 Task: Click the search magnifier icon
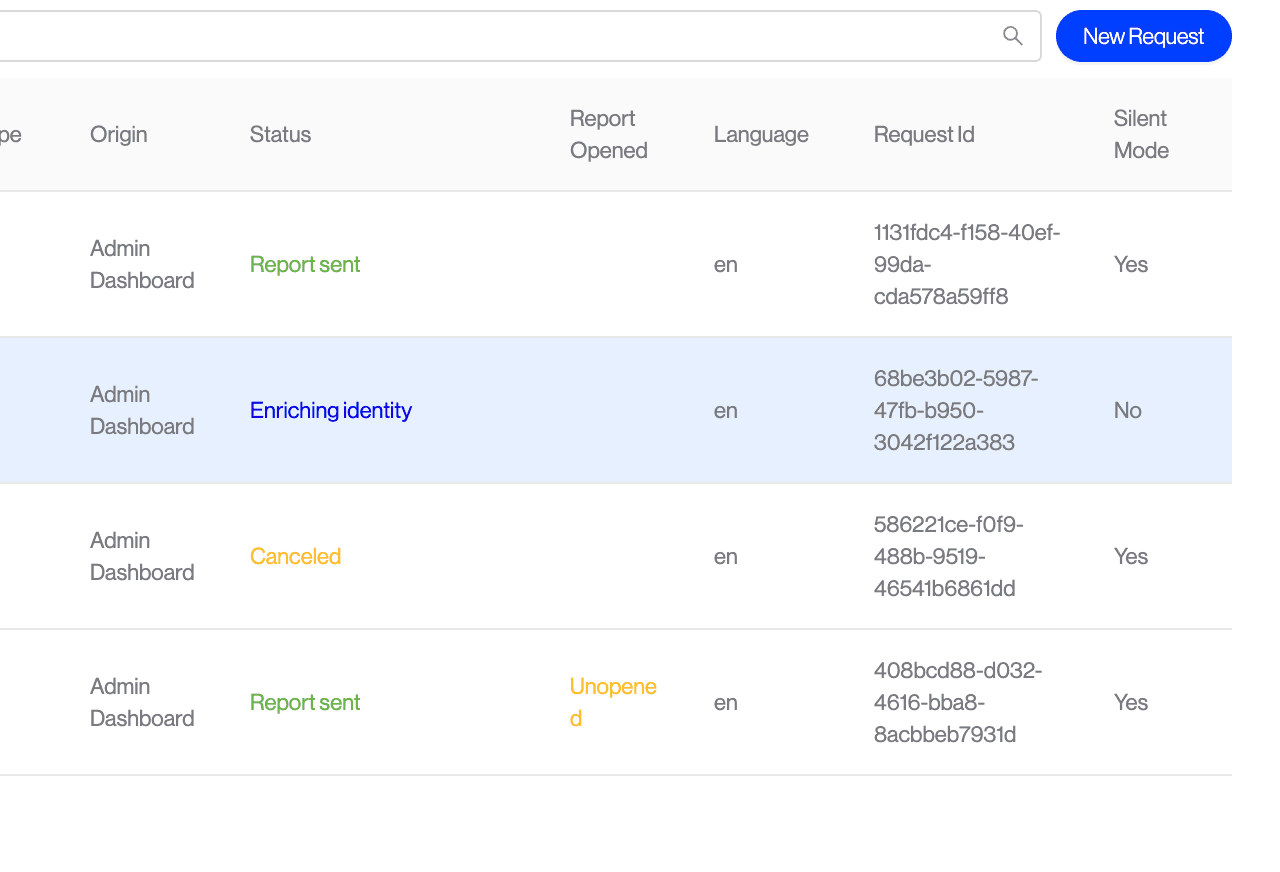[1012, 36]
